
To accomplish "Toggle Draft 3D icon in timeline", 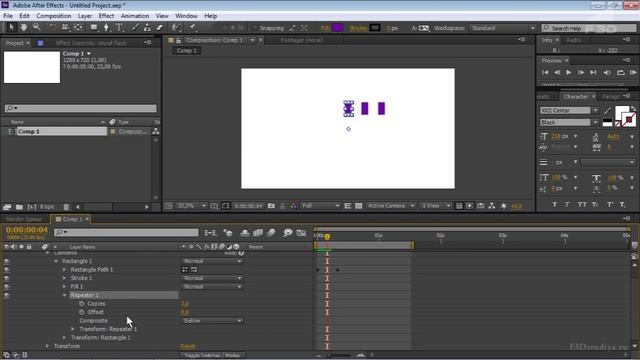I will coord(228,233).
